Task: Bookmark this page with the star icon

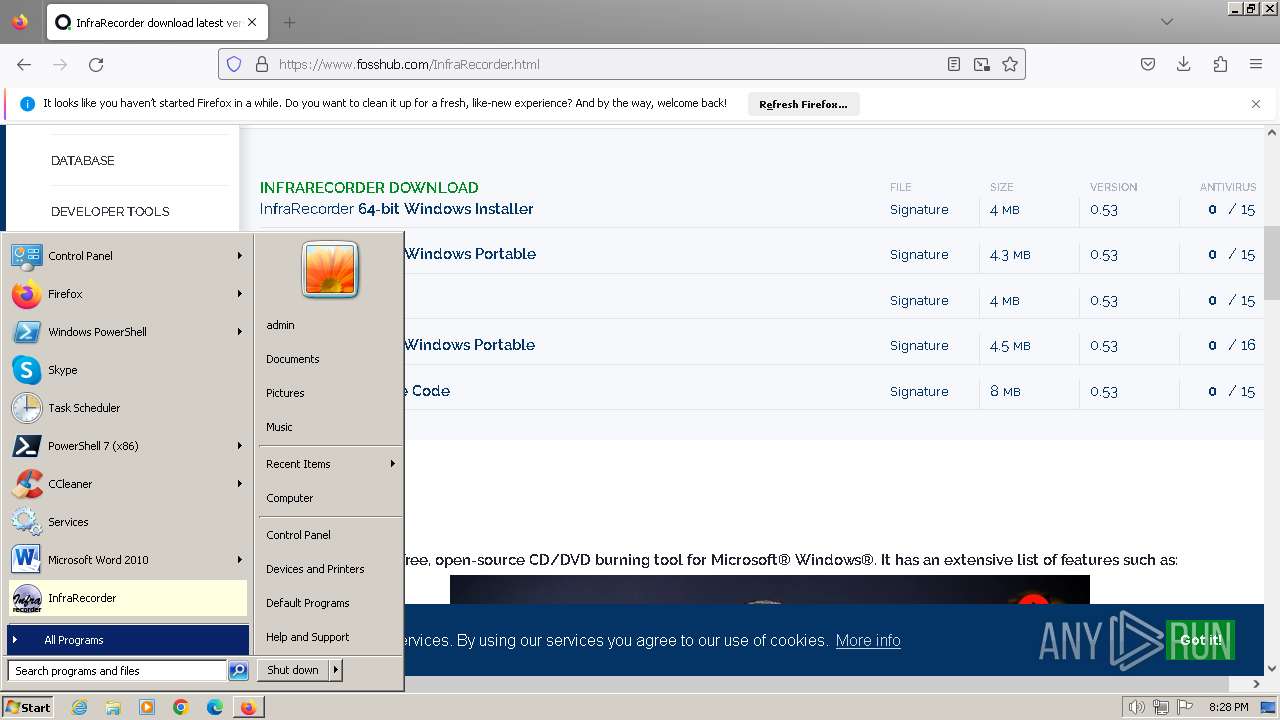Action: [x=1010, y=64]
